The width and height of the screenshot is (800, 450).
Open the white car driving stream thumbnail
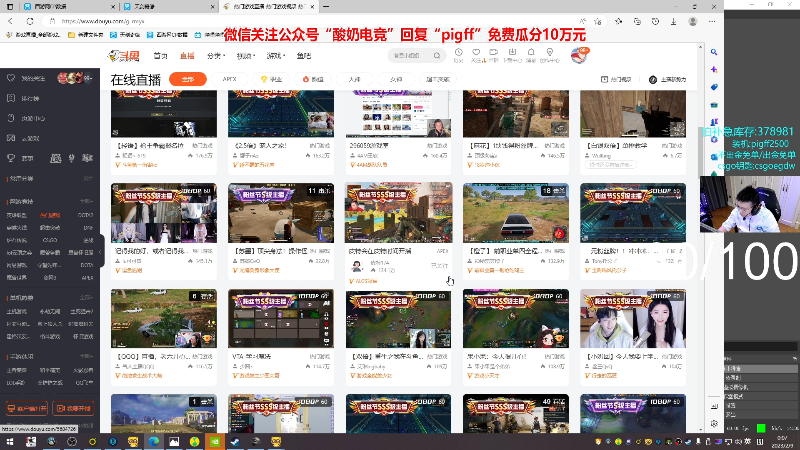tap(516, 213)
